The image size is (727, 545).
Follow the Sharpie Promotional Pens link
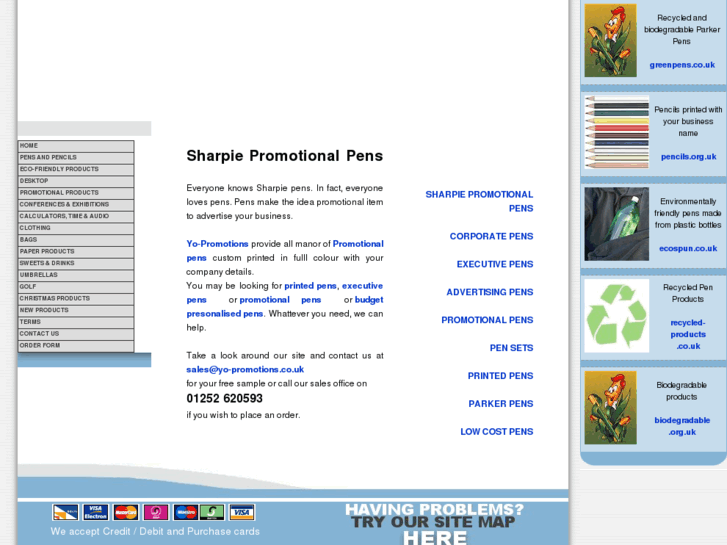(x=479, y=201)
